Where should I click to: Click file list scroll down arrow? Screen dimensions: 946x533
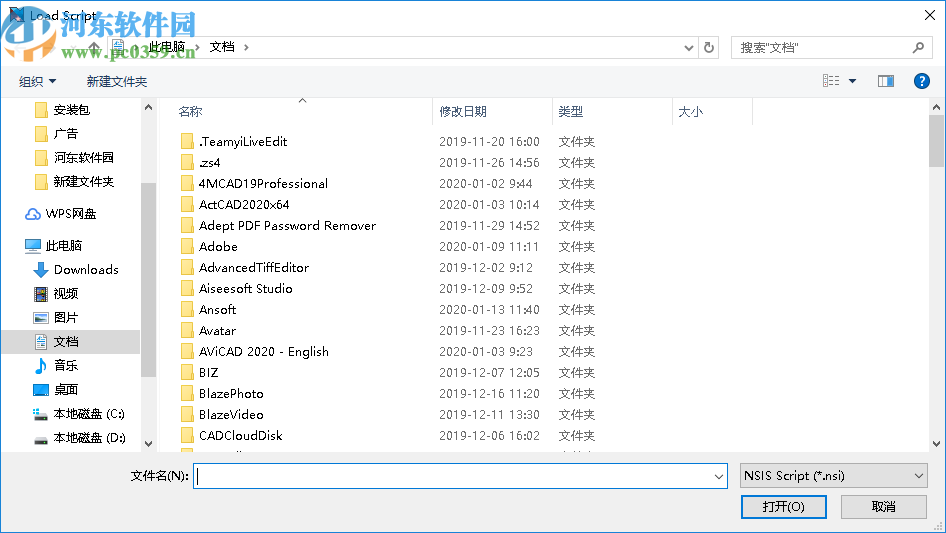click(936, 444)
